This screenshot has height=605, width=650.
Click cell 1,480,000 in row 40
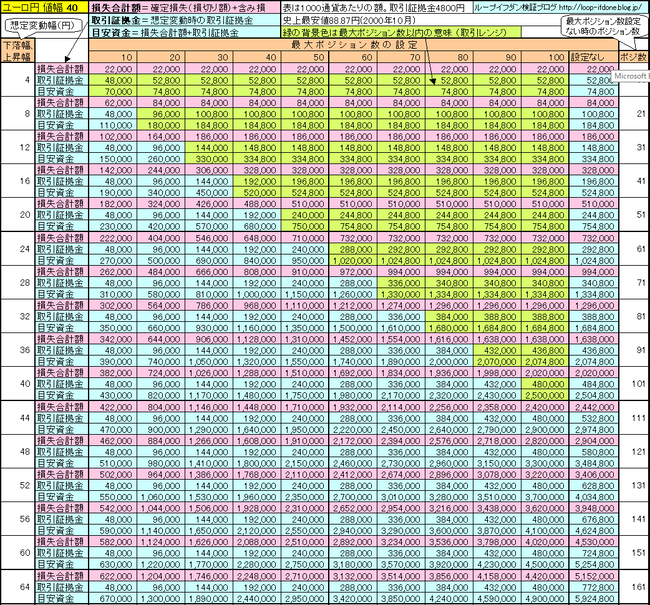pyautogui.click(x=257, y=395)
